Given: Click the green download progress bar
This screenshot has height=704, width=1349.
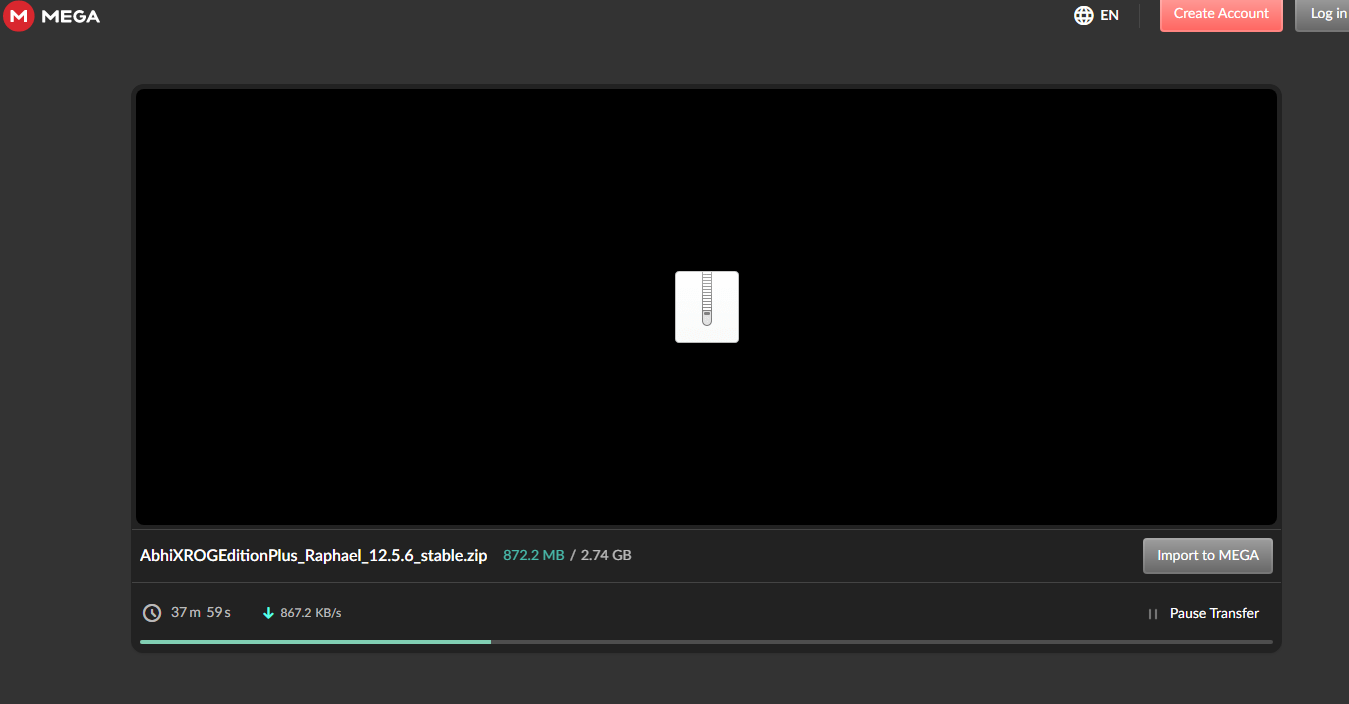Looking at the screenshot, I should tap(316, 642).
